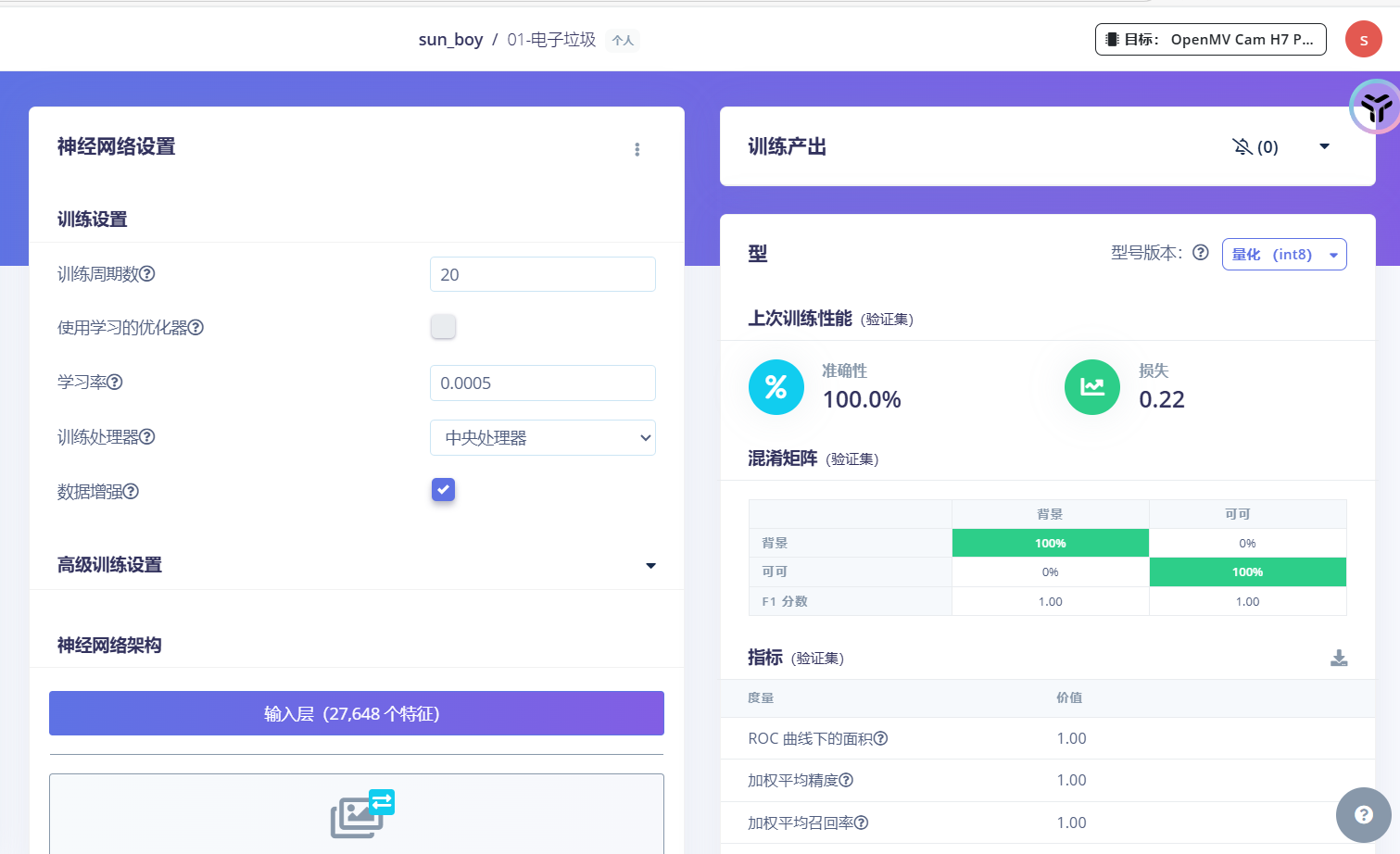Open 训练处理器 dropdown showing 中央处理器
This screenshot has width=1400, height=854.
pyautogui.click(x=543, y=438)
